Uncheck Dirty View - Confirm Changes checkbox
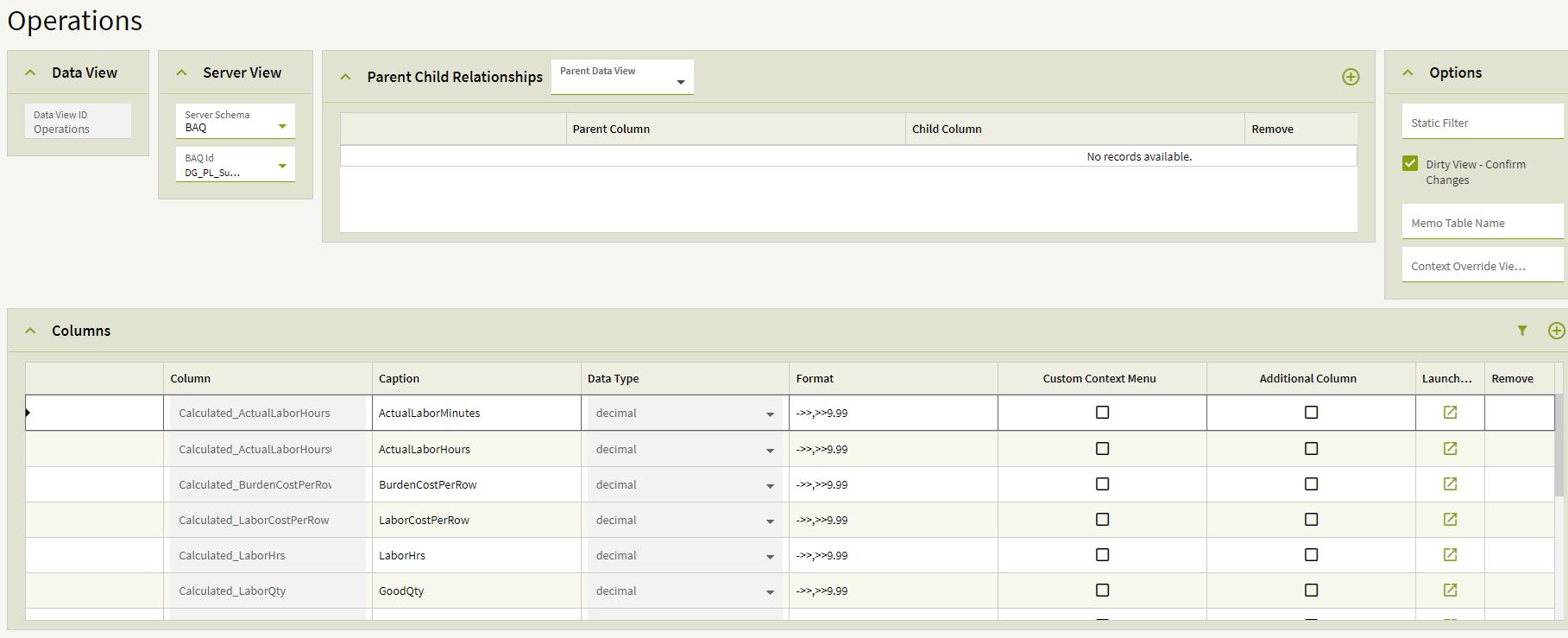This screenshot has width=1568, height=638. point(1410,163)
